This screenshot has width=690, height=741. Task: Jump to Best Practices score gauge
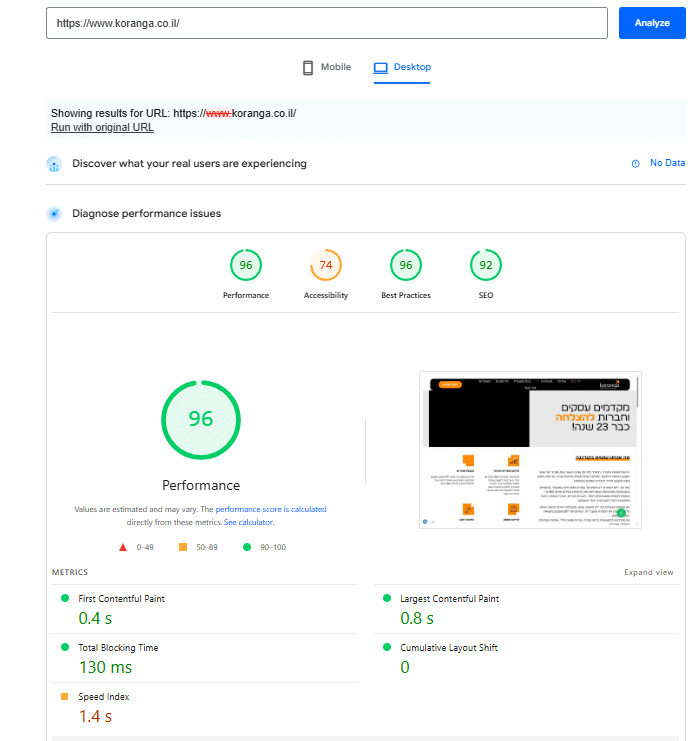(405, 265)
